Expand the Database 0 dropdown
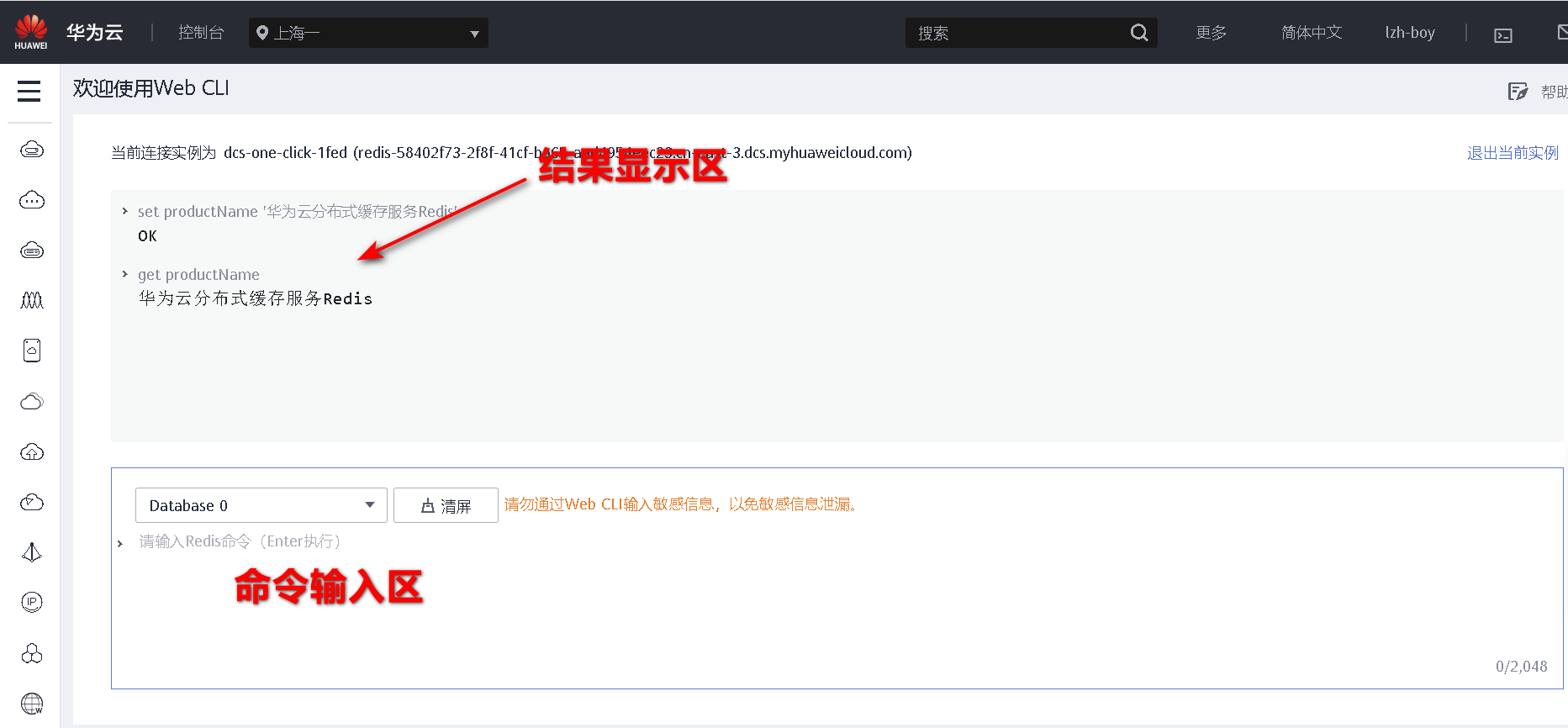The image size is (1568, 728). pyautogui.click(x=261, y=505)
